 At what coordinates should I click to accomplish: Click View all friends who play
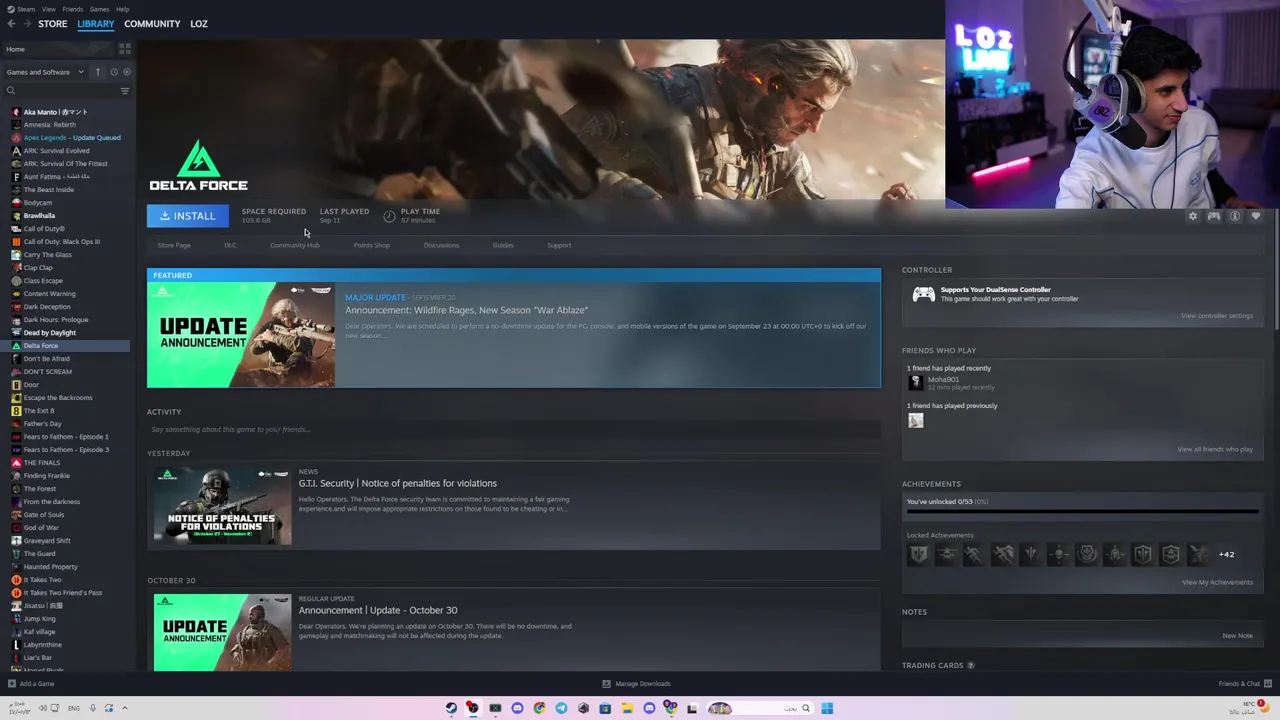click(x=1215, y=449)
